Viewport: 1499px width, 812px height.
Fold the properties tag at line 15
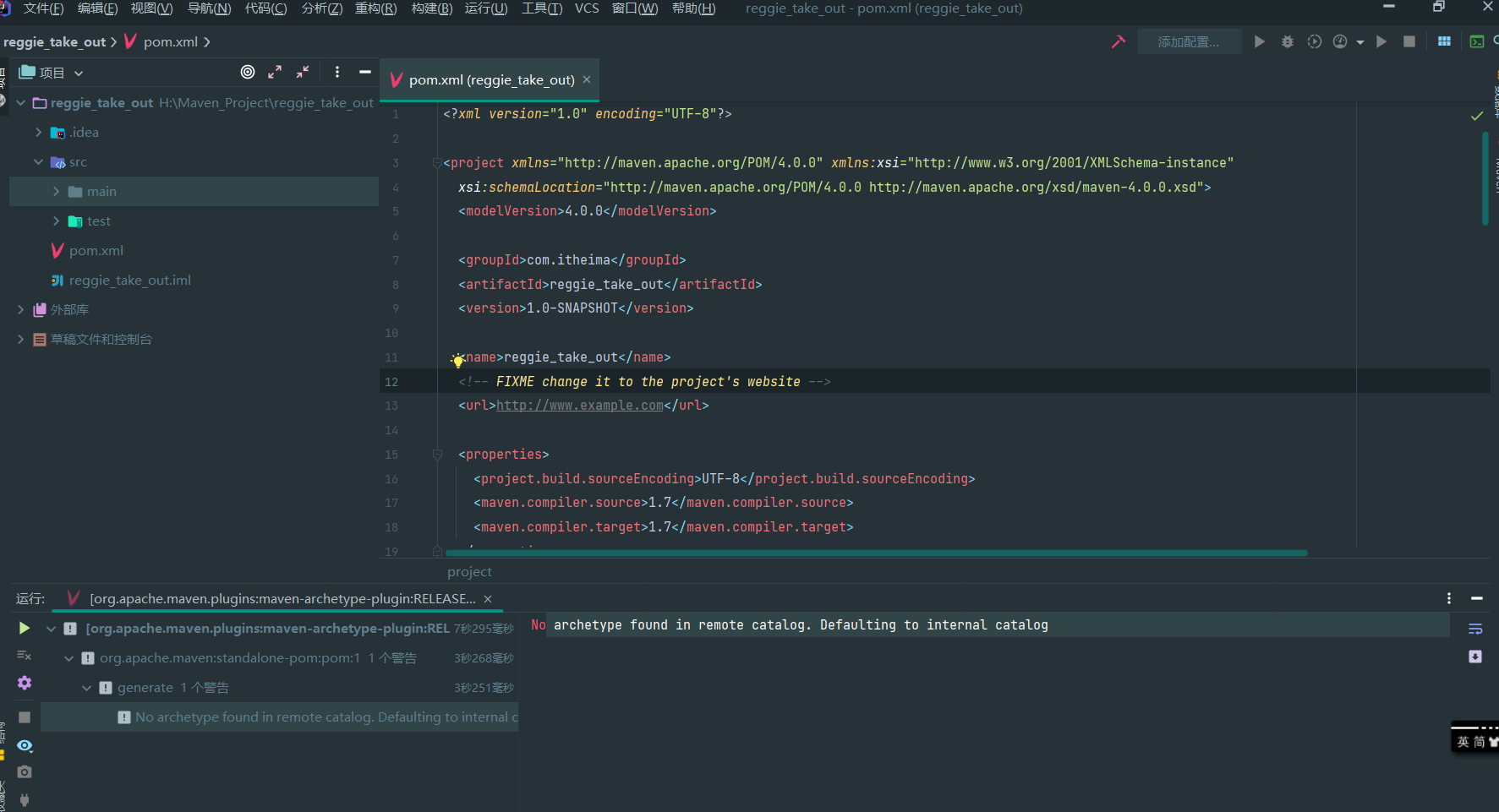[x=437, y=455]
